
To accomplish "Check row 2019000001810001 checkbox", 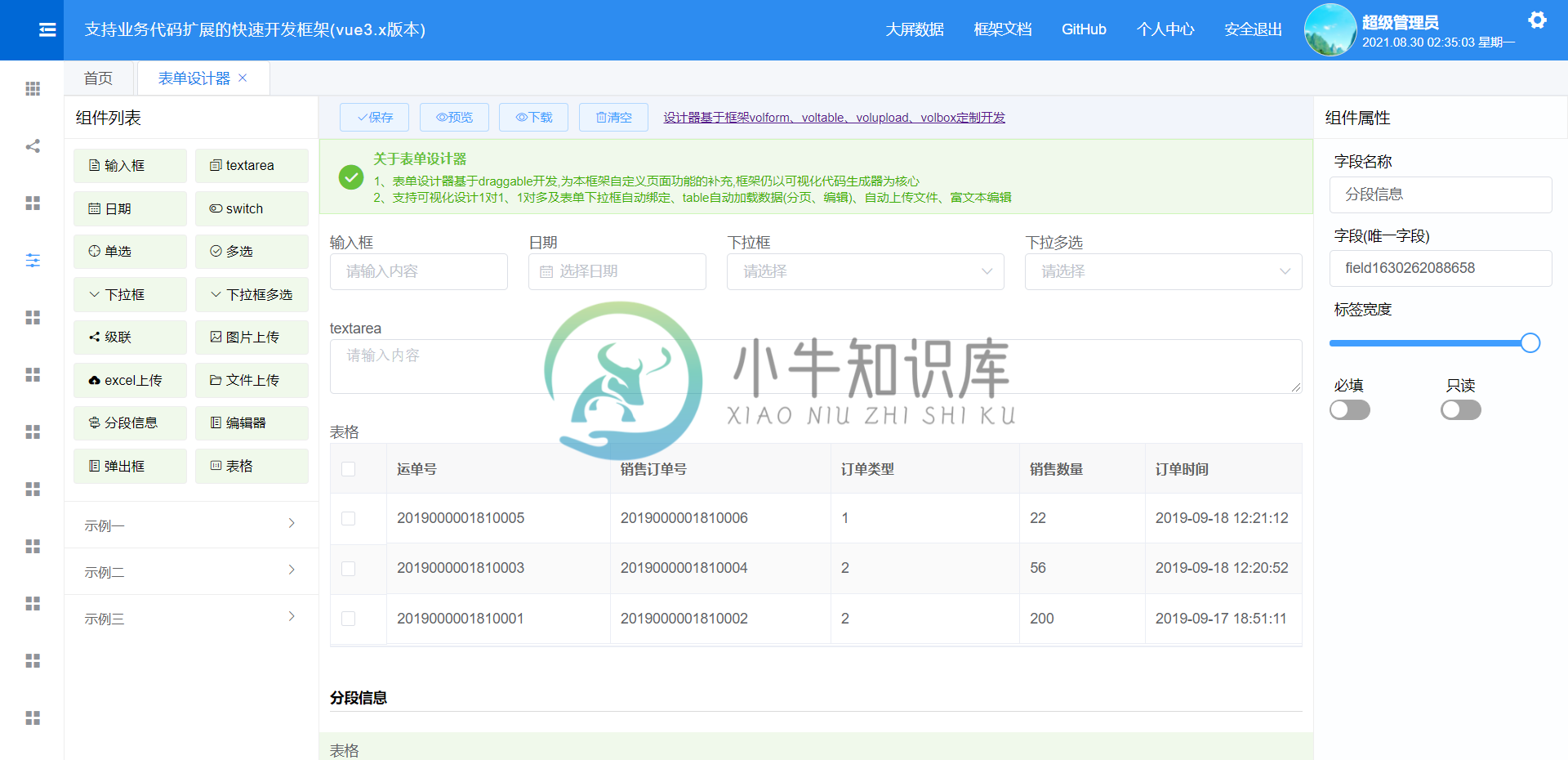I will 349,619.
